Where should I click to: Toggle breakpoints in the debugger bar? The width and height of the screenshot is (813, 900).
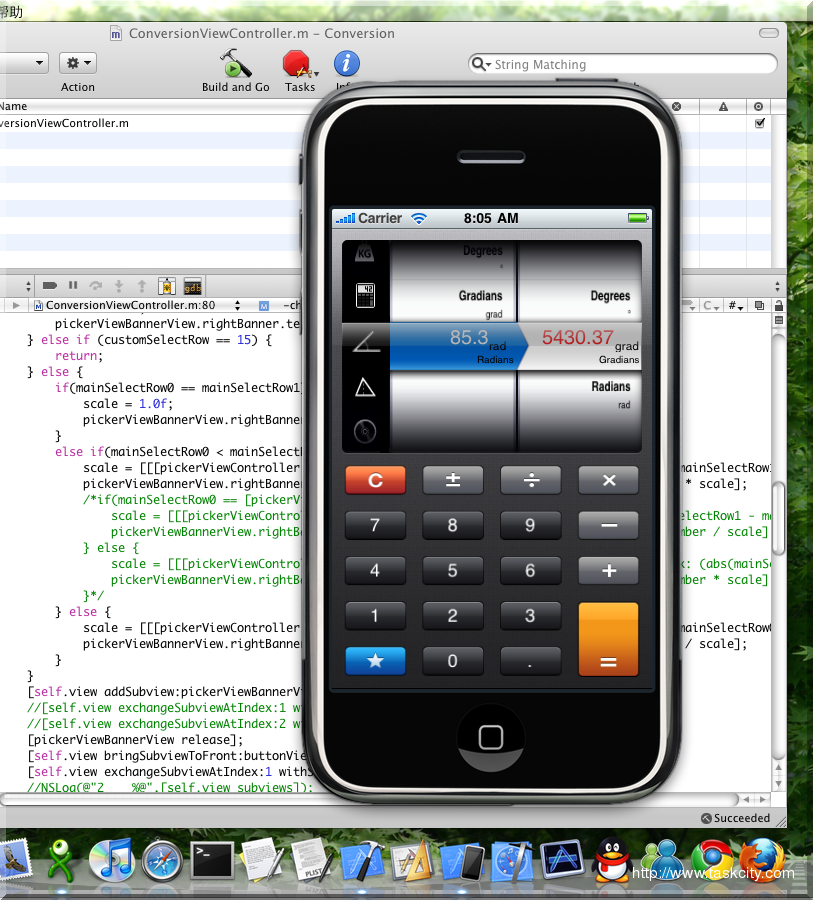(49, 286)
